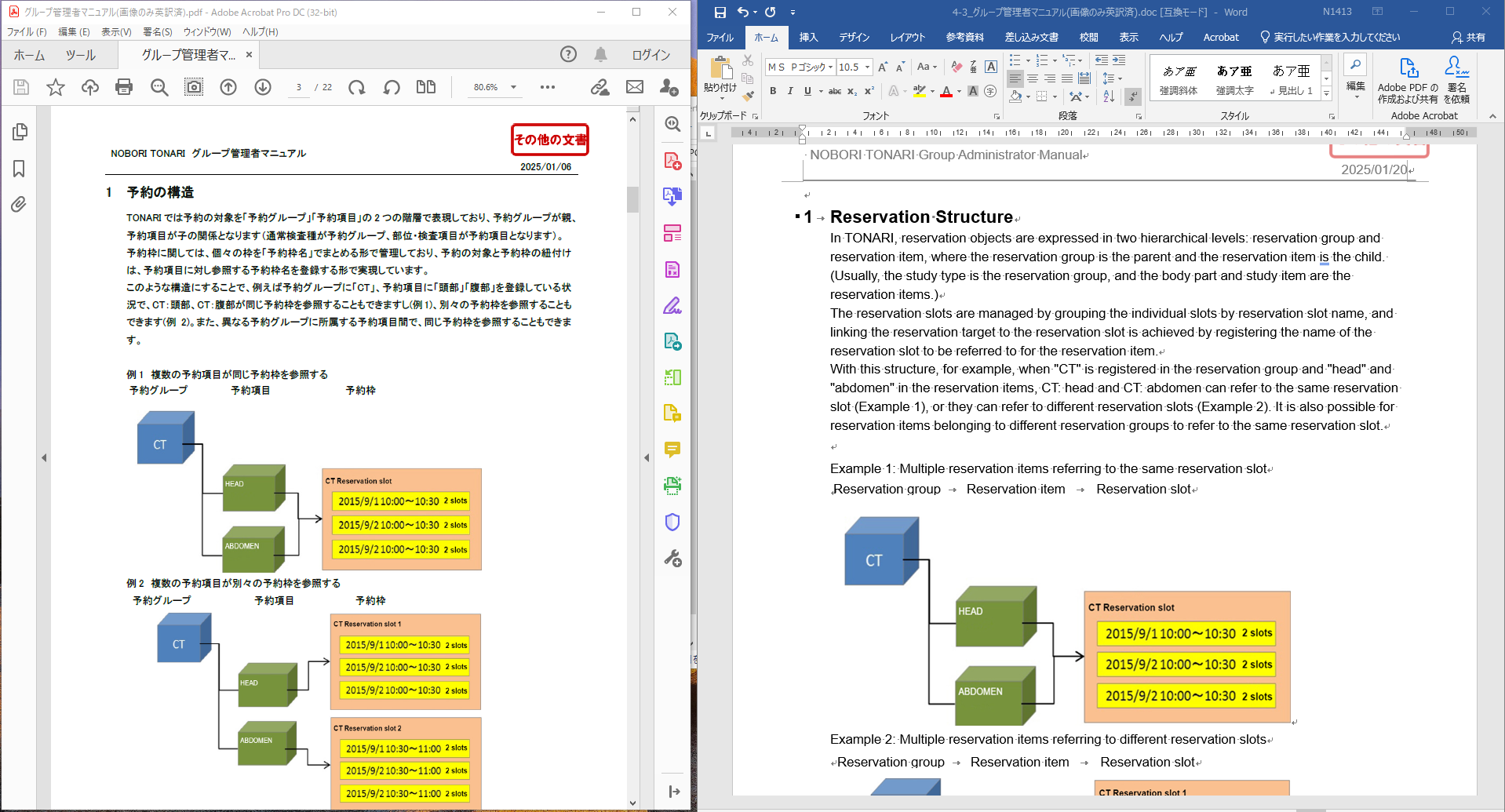Toggle show paragraph marks button in Word
Viewport: 1505px width, 812px height.
click(1132, 96)
